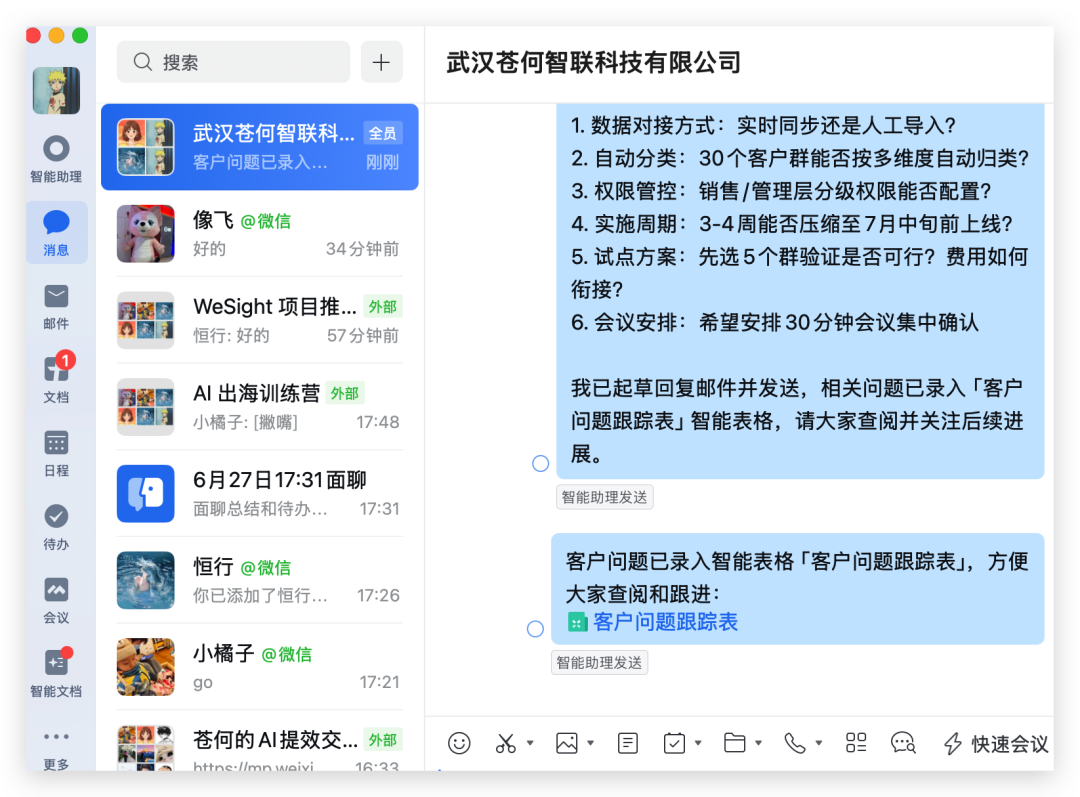Click the message line 6. 会议安排
Viewport: 1080px width, 797px height.
pyautogui.click(x=774, y=322)
